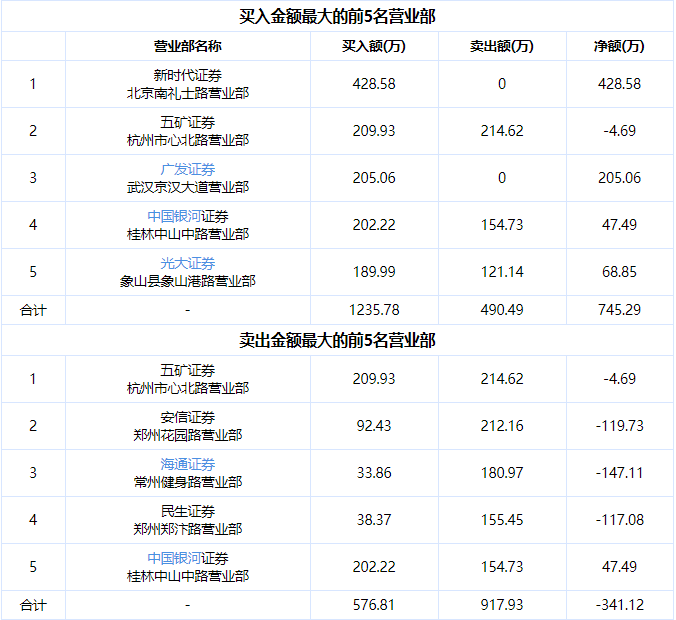
Task: Click 五矿证券 in the sell-side table
Action: (188, 370)
